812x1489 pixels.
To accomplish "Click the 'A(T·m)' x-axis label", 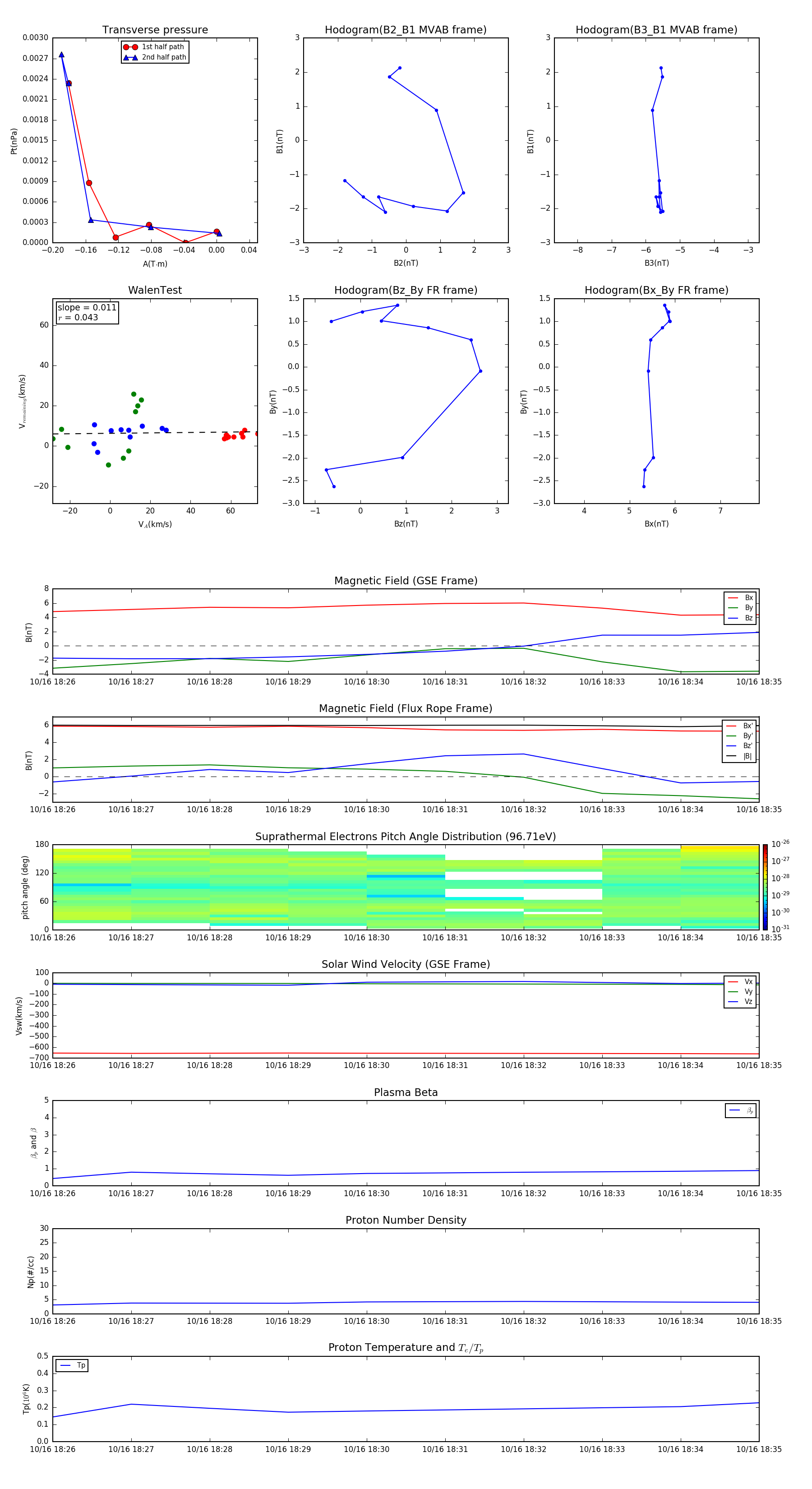I will pos(155,264).
